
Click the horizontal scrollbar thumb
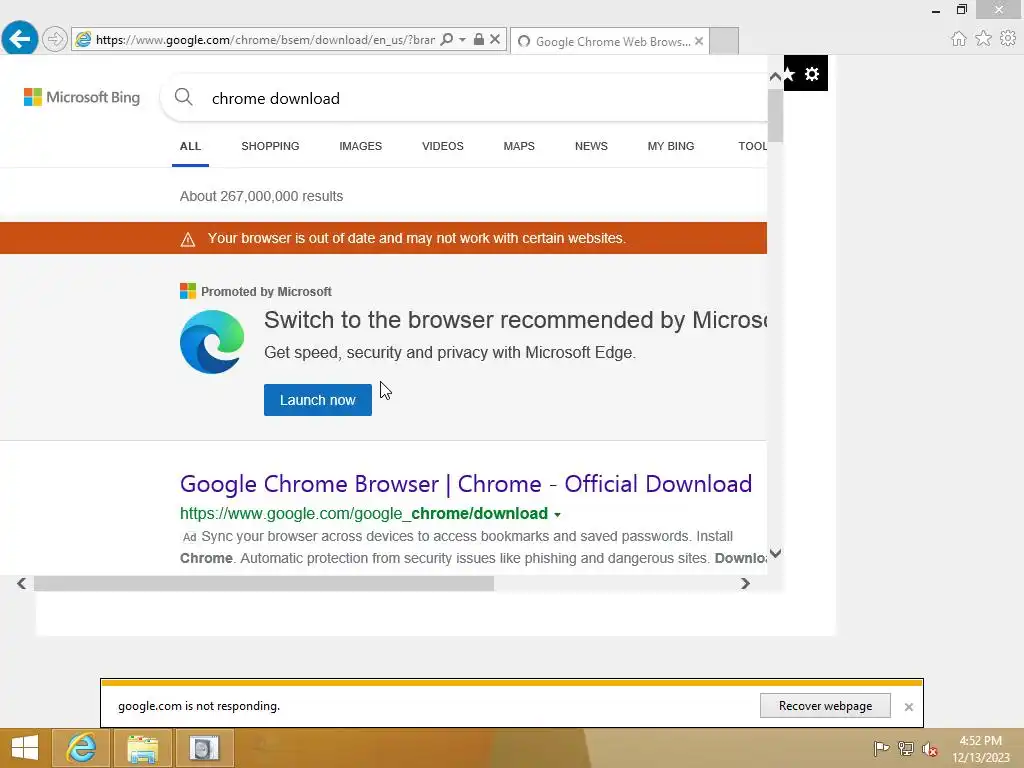(264, 583)
